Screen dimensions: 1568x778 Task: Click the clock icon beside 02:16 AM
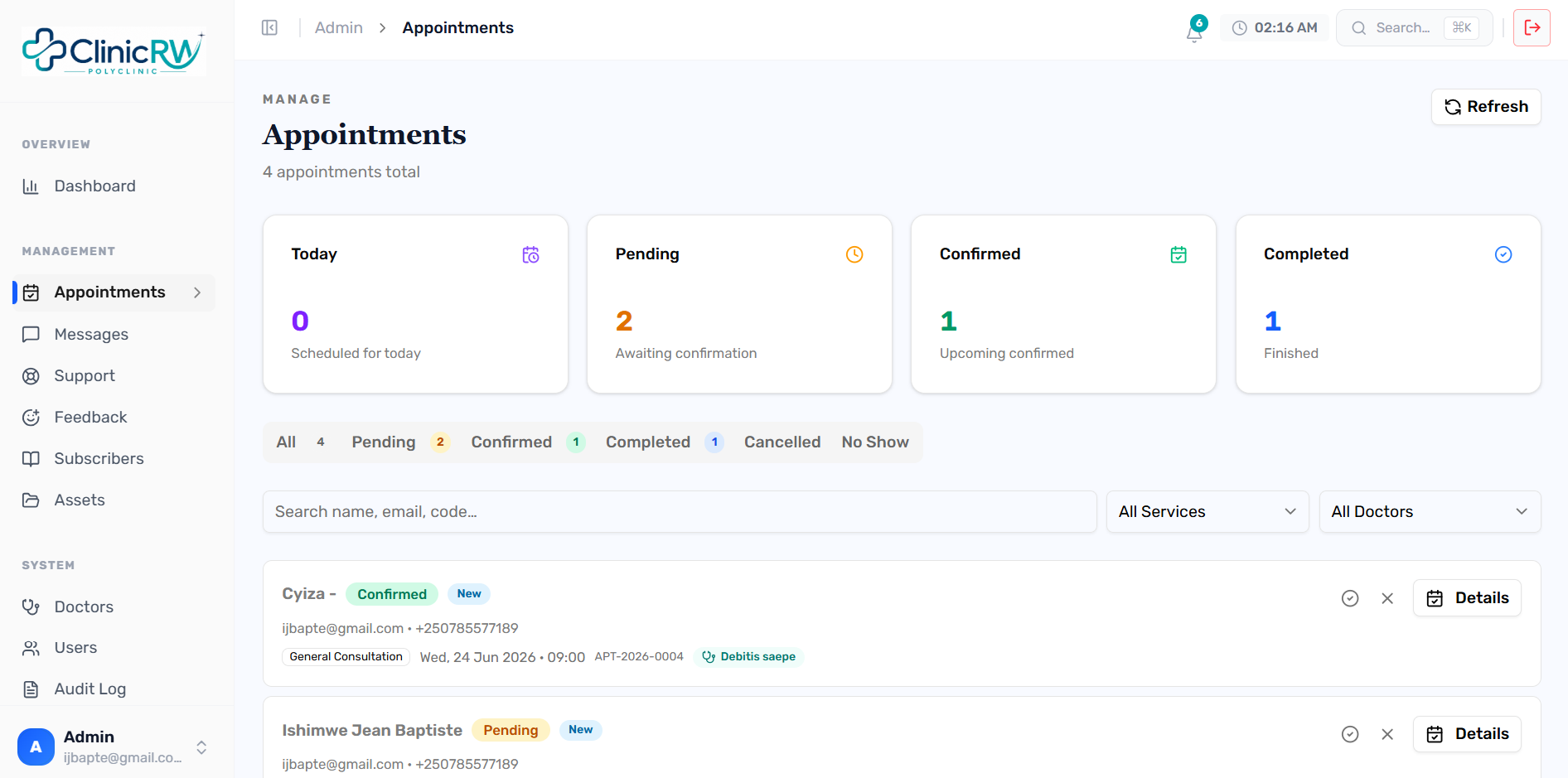tap(1239, 28)
